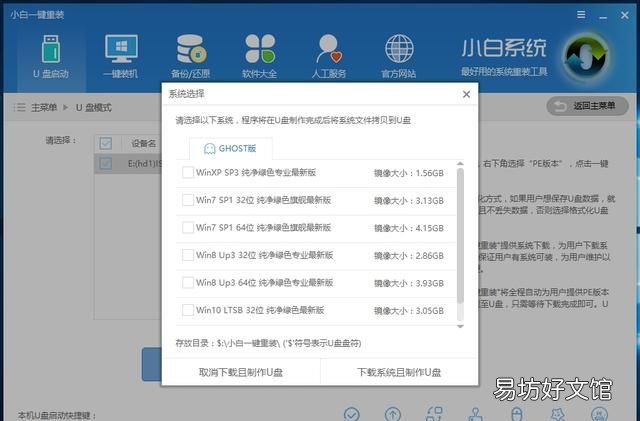Click the 设备名 column header

(x=144, y=143)
